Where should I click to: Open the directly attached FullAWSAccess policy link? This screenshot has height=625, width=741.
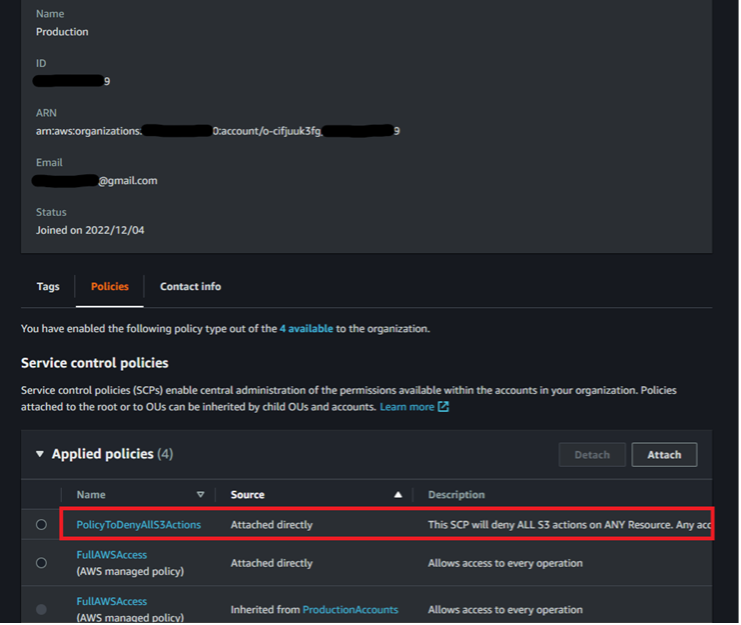tap(111, 555)
